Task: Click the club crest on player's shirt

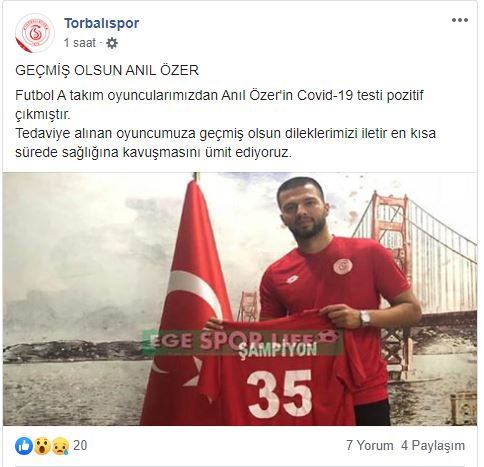Action: pos(343,266)
